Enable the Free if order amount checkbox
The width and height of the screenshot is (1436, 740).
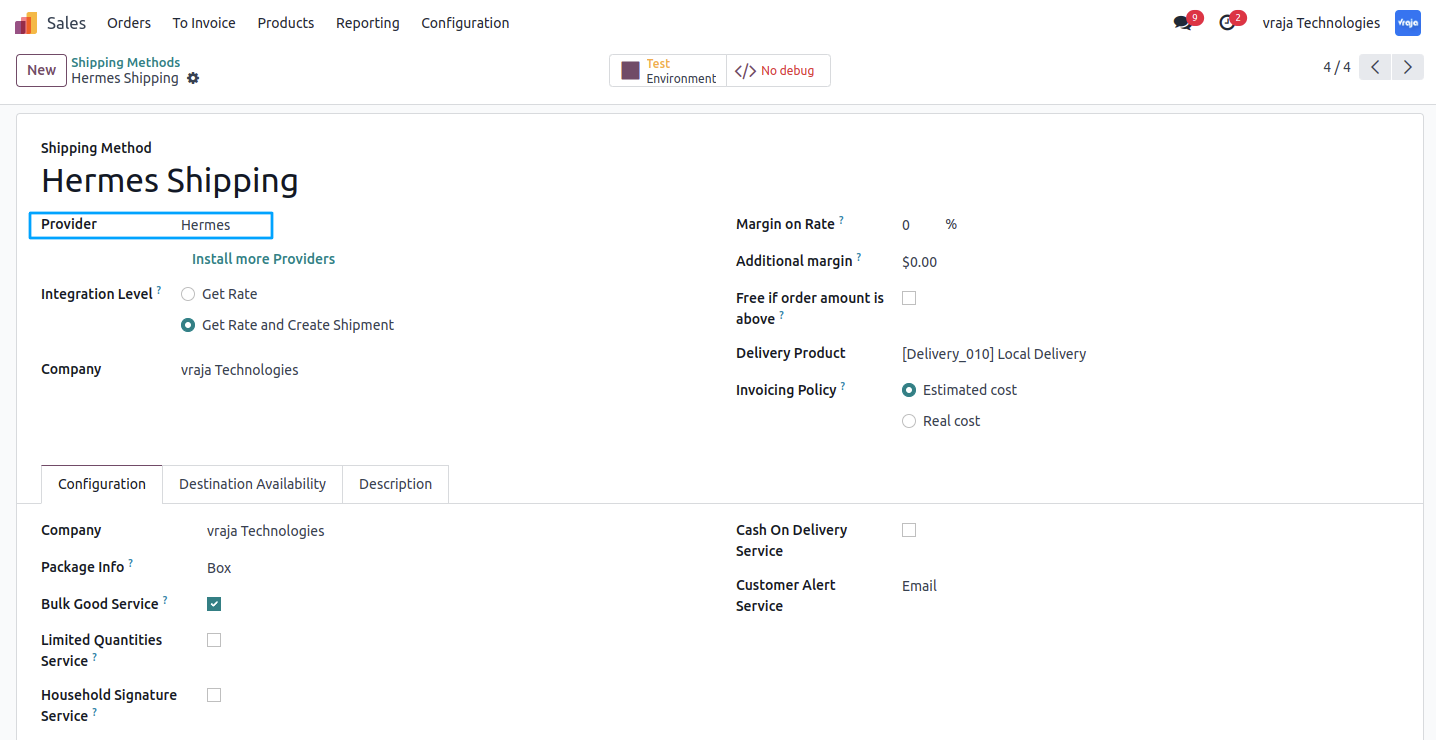click(909, 298)
